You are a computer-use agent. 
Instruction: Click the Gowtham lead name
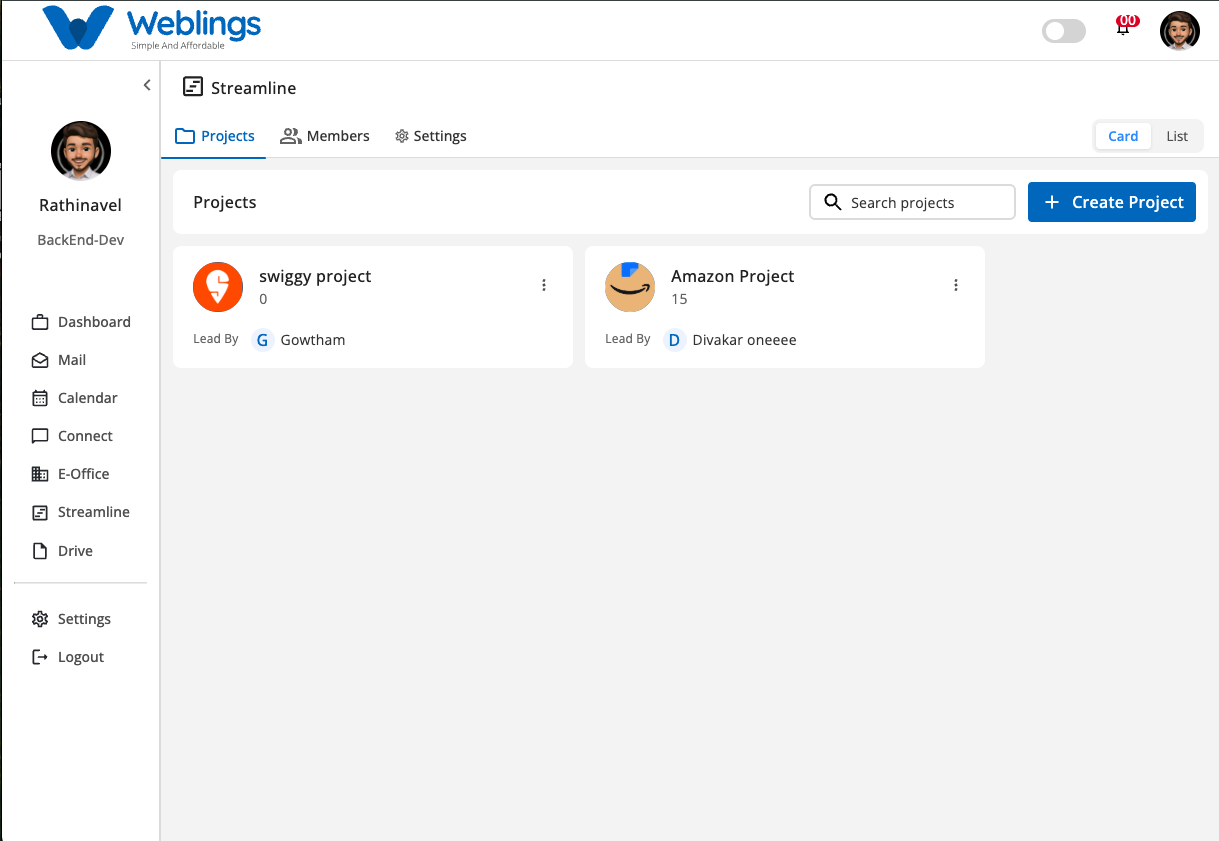pyautogui.click(x=313, y=340)
